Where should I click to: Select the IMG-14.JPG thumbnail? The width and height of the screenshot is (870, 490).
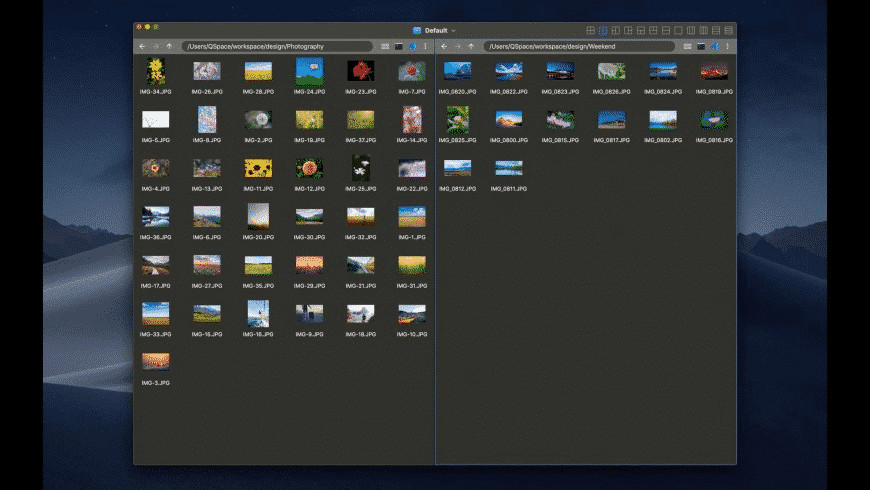tap(412, 119)
